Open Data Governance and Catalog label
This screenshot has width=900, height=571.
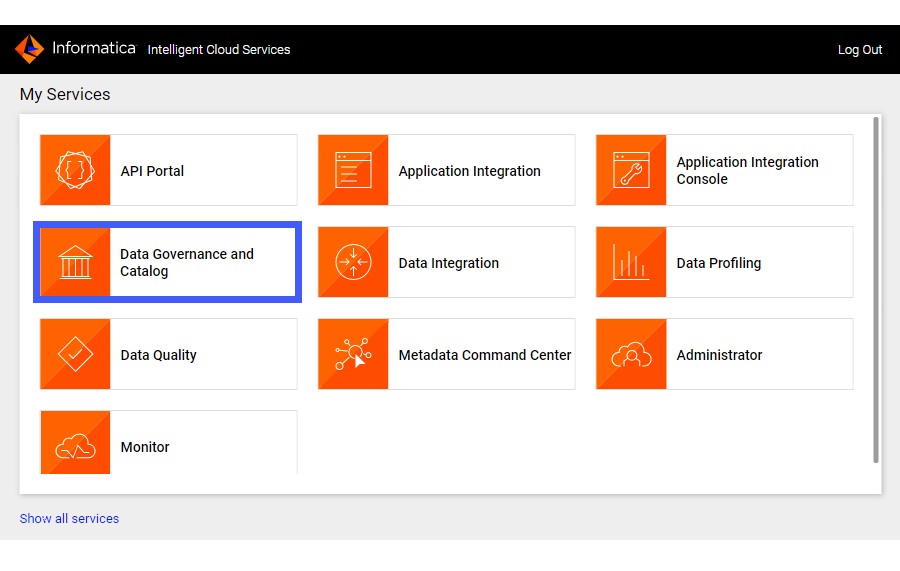pos(187,262)
